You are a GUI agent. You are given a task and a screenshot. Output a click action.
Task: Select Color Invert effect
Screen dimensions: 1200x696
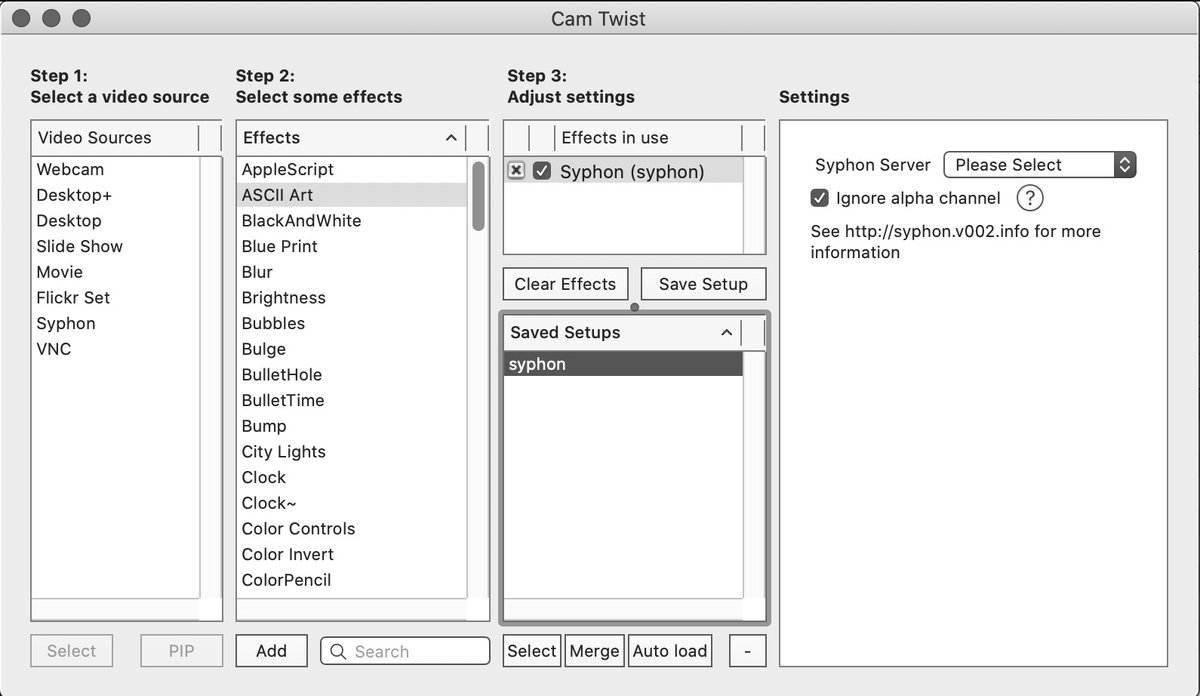[352, 555]
